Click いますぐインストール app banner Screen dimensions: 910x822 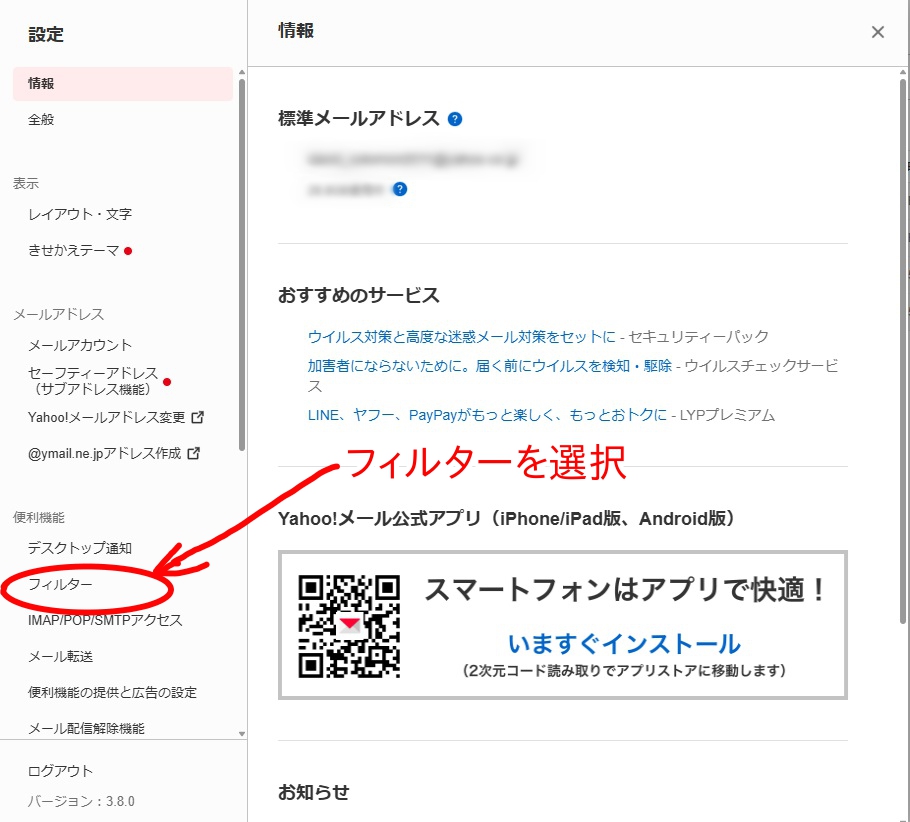tap(624, 643)
